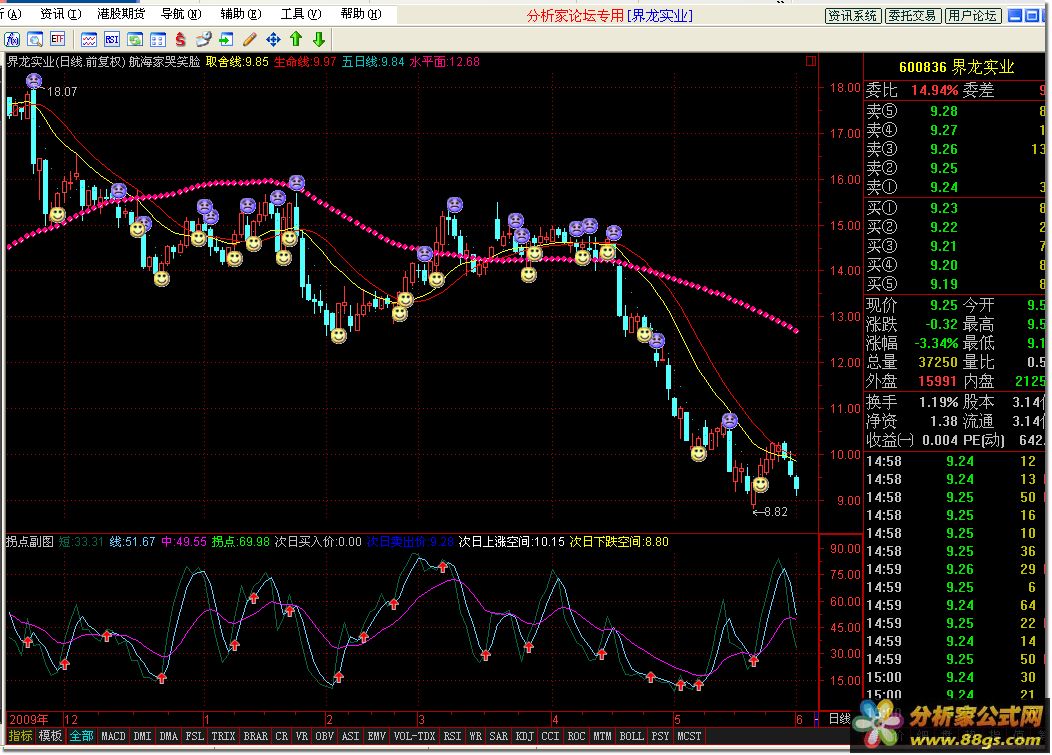Switch to the 指标 tab
1052x755 pixels.
click(20, 736)
